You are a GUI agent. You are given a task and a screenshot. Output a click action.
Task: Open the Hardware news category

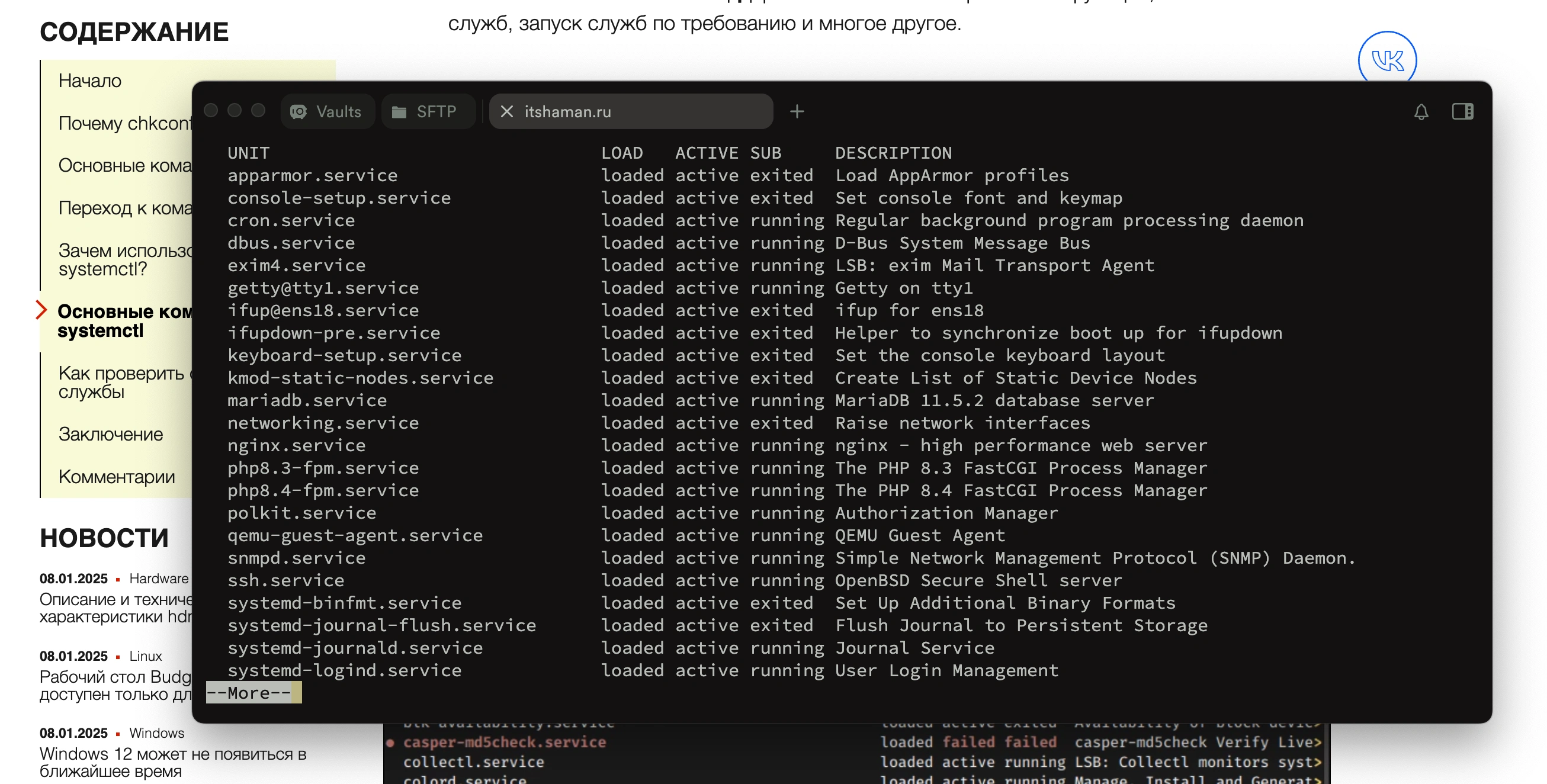(159, 579)
